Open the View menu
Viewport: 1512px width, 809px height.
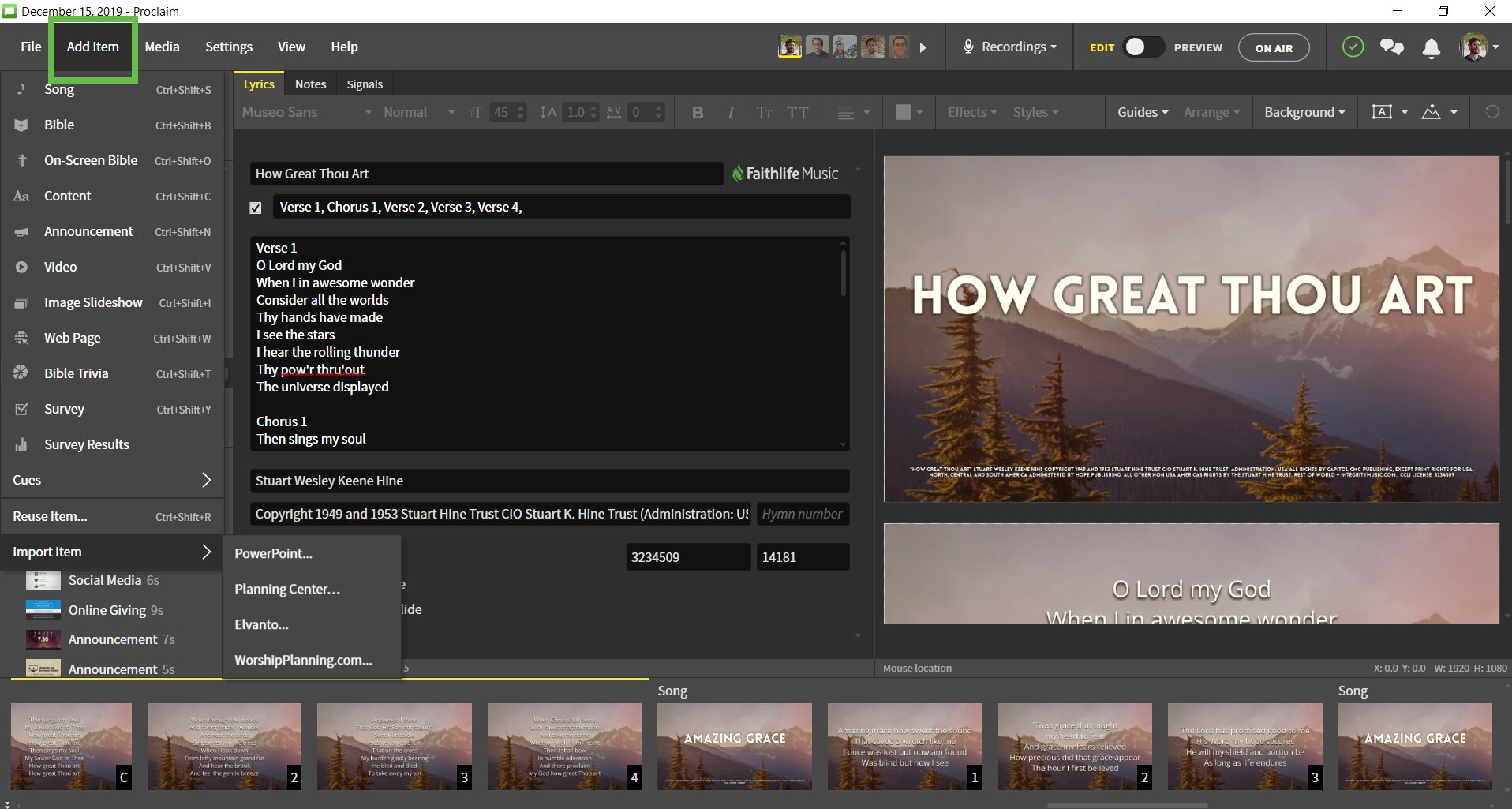pyautogui.click(x=291, y=47)
